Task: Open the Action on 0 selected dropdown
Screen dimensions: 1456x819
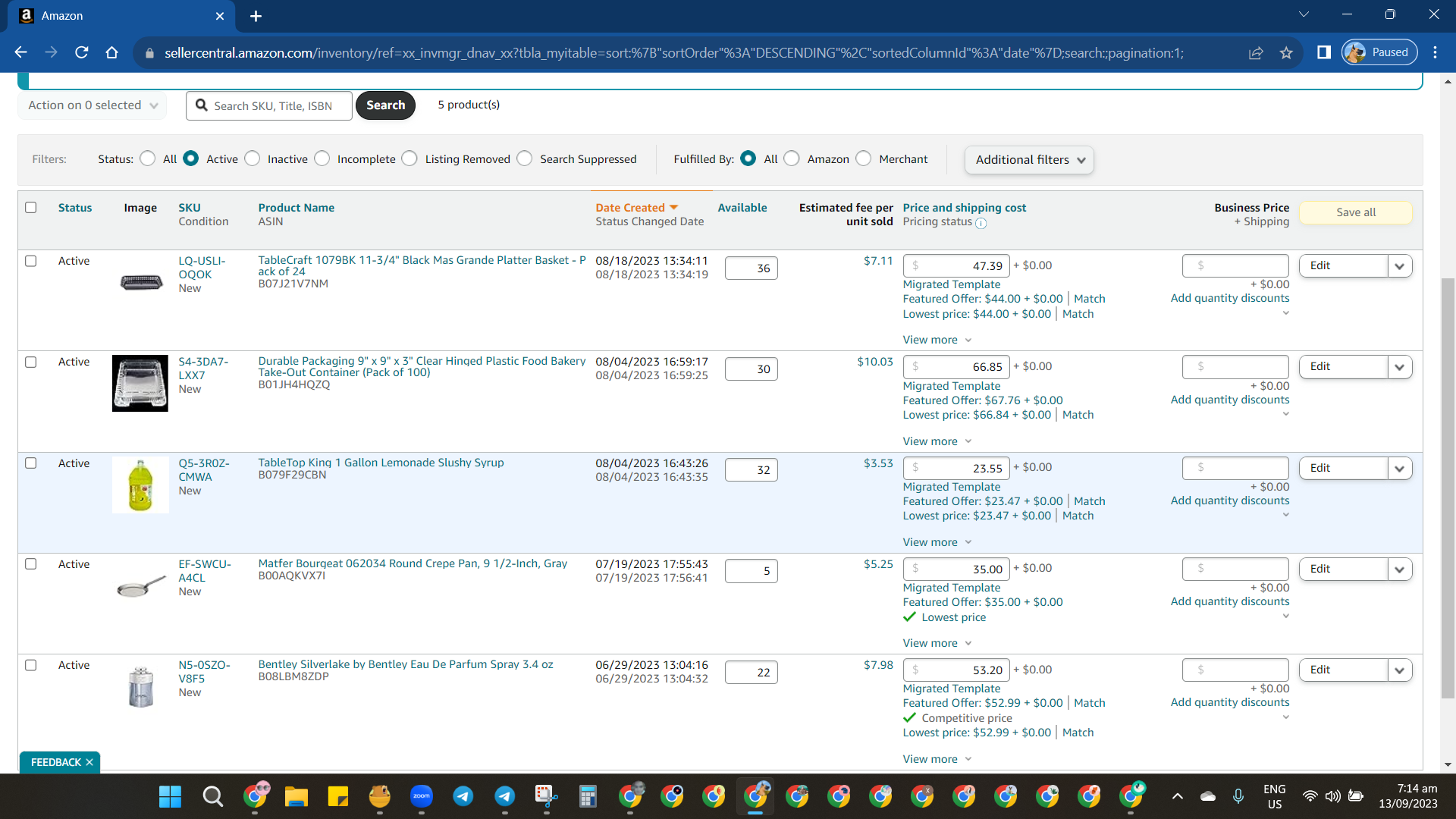Action: coord(92,105)
